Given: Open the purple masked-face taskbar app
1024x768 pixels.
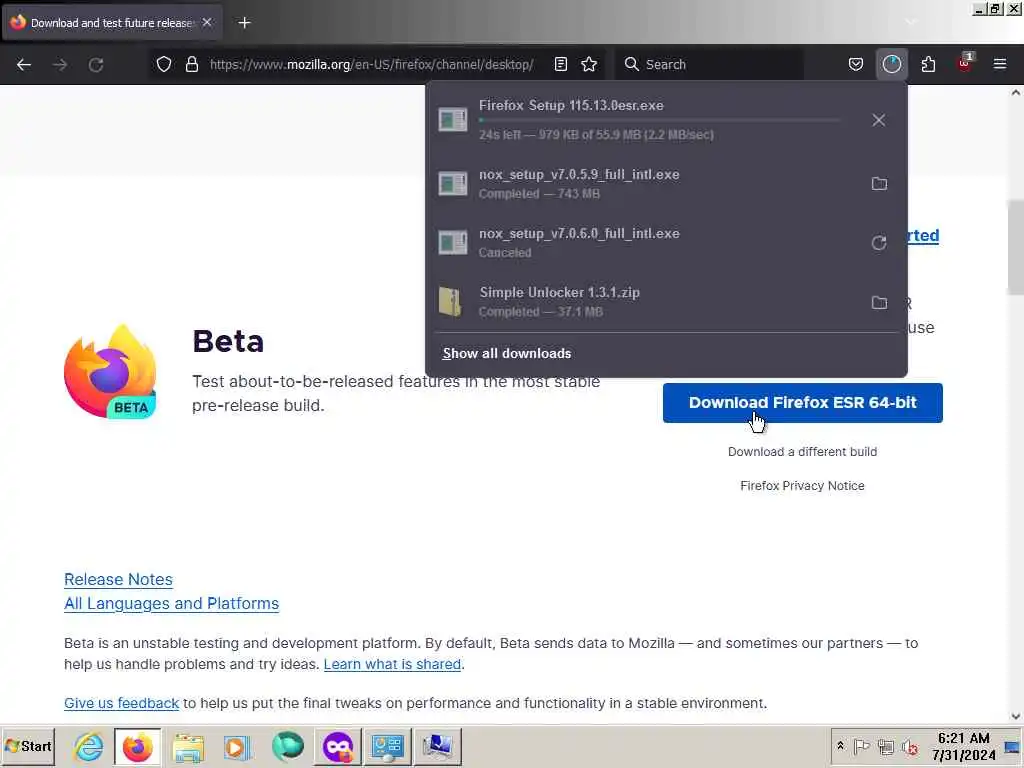Looking at the screenshot, I should [338, 747].
